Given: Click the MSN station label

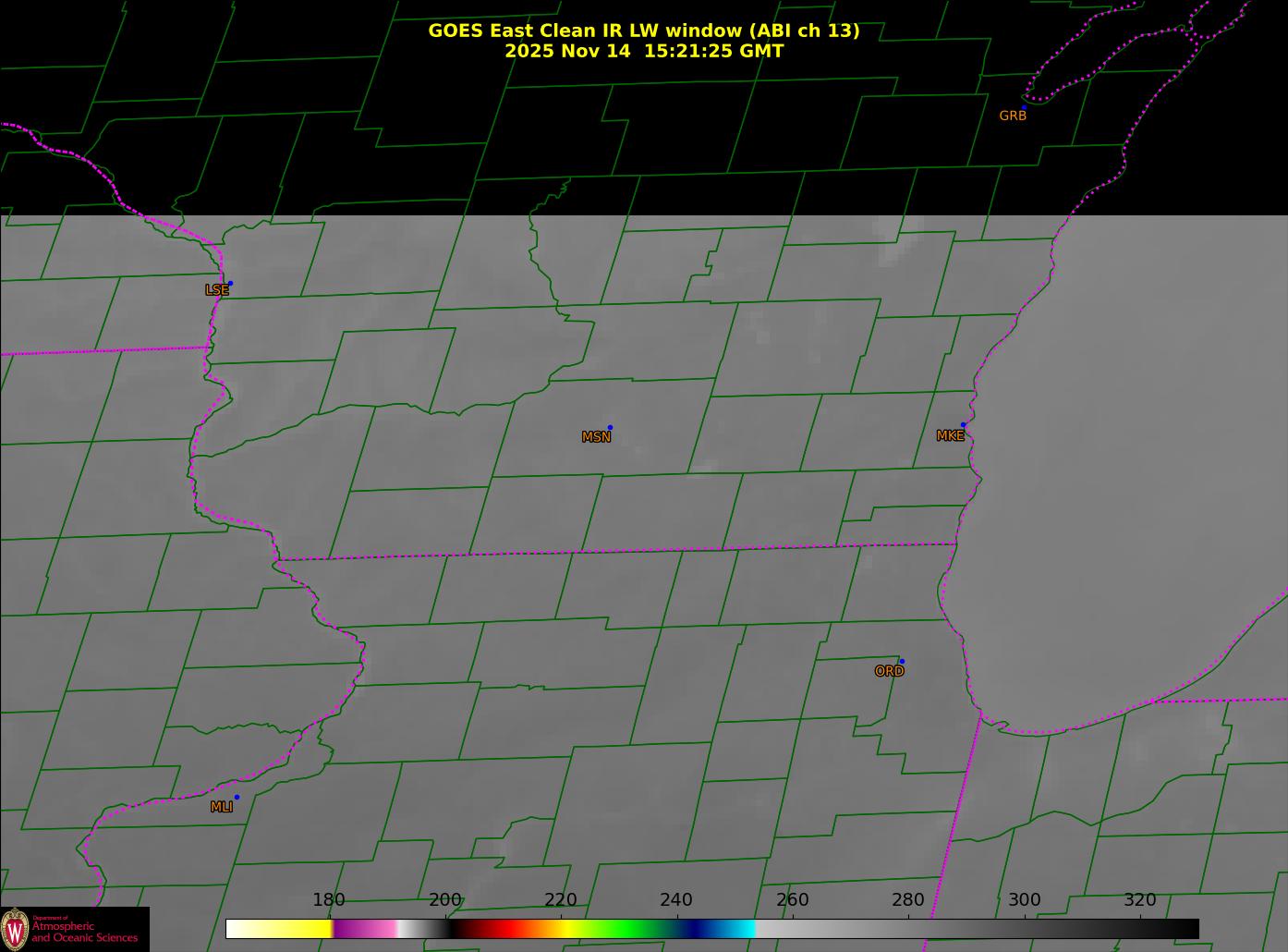Looking at the screenshot, I should pyautogui.click(x=596, y=437).
